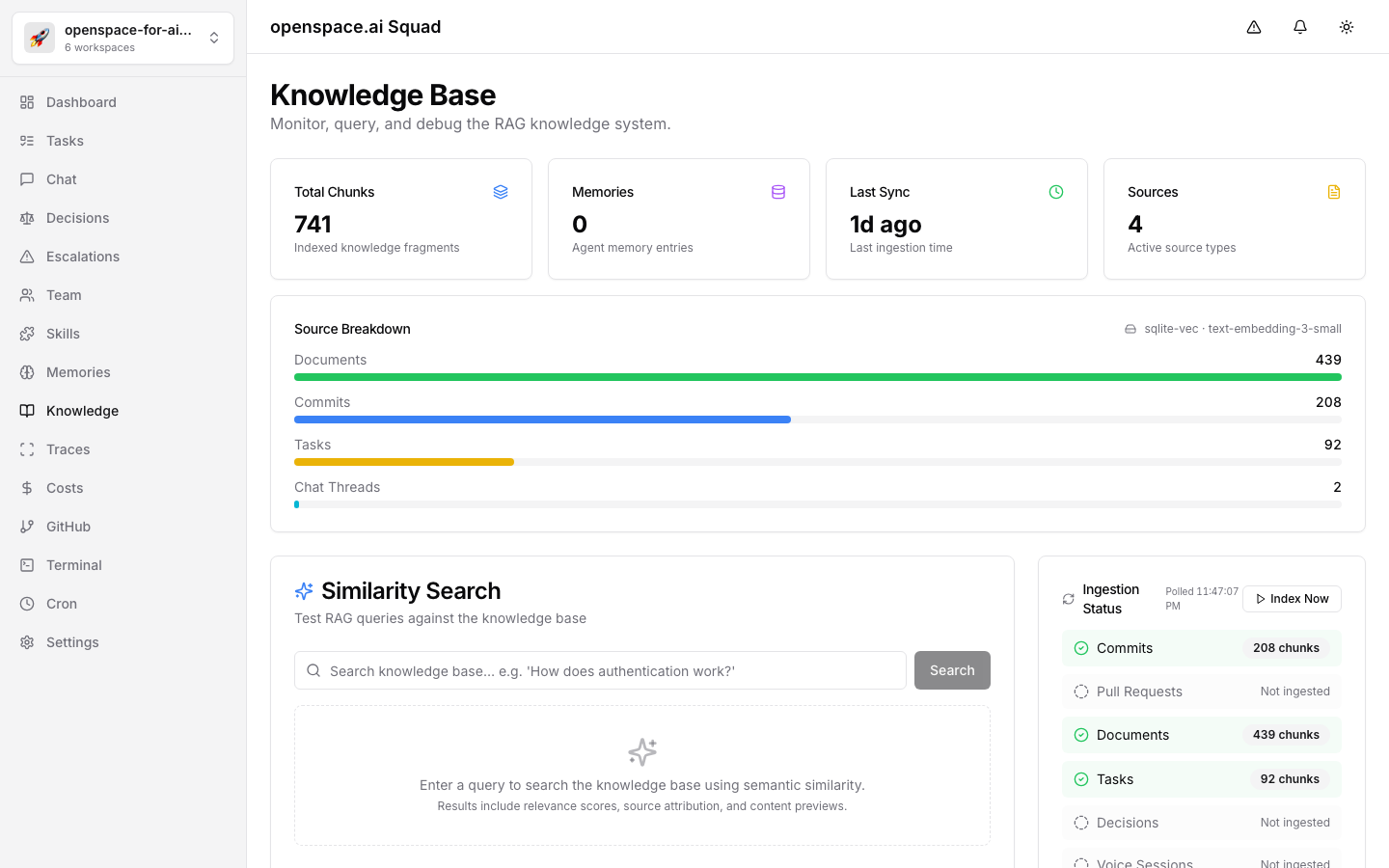
Task: Expand the openspace workspace switcher
Action: click(214, 39)
